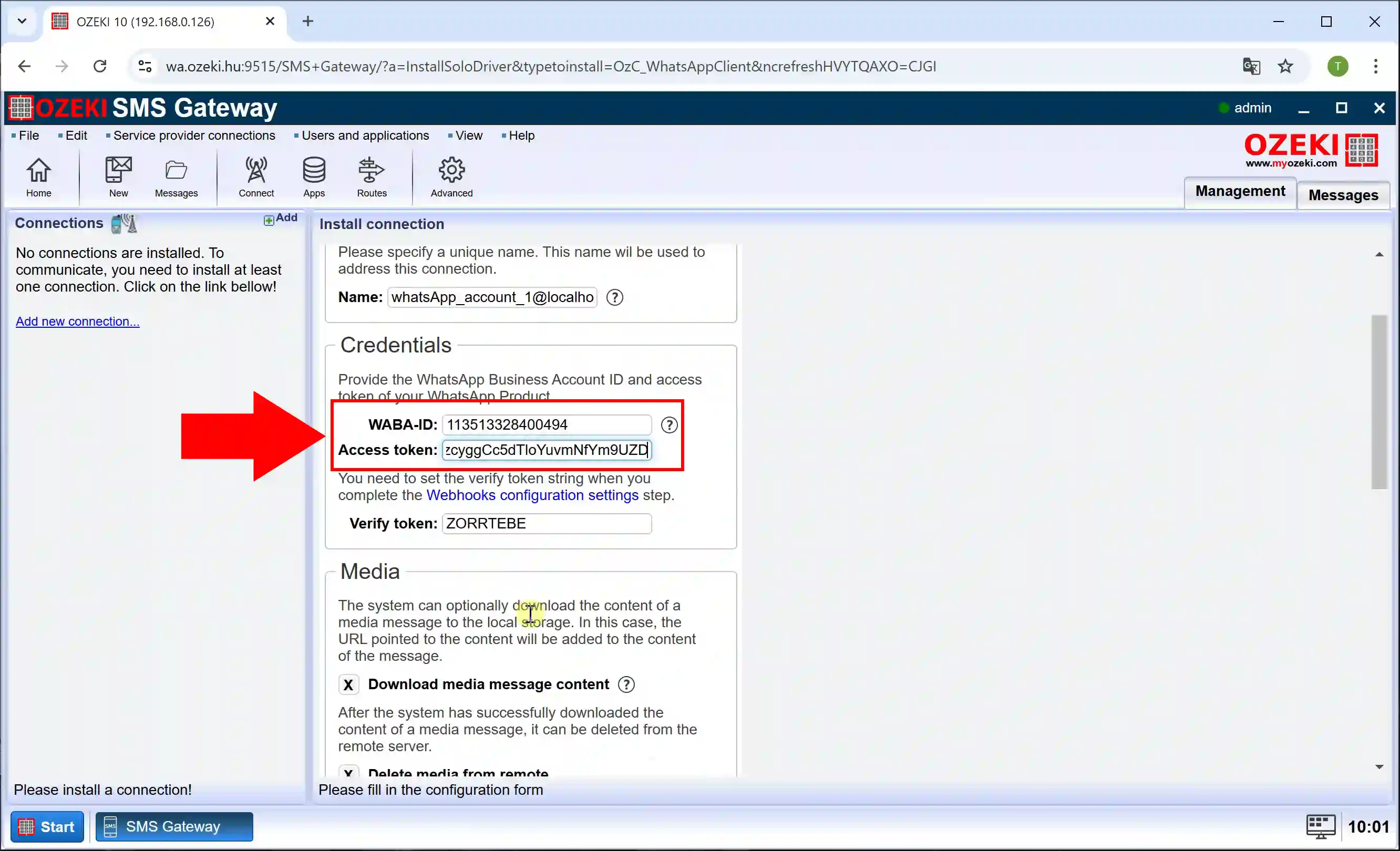The width and height of the screenshot is (1400, 851).
Task: Go back with the browser back arrow
Action: (24, 67)
